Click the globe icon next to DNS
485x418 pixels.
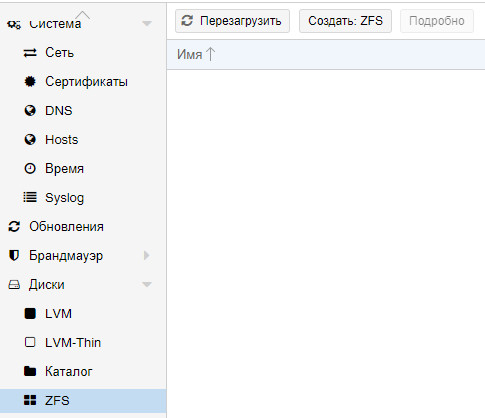pyautogui.click(x=30, y=111)
